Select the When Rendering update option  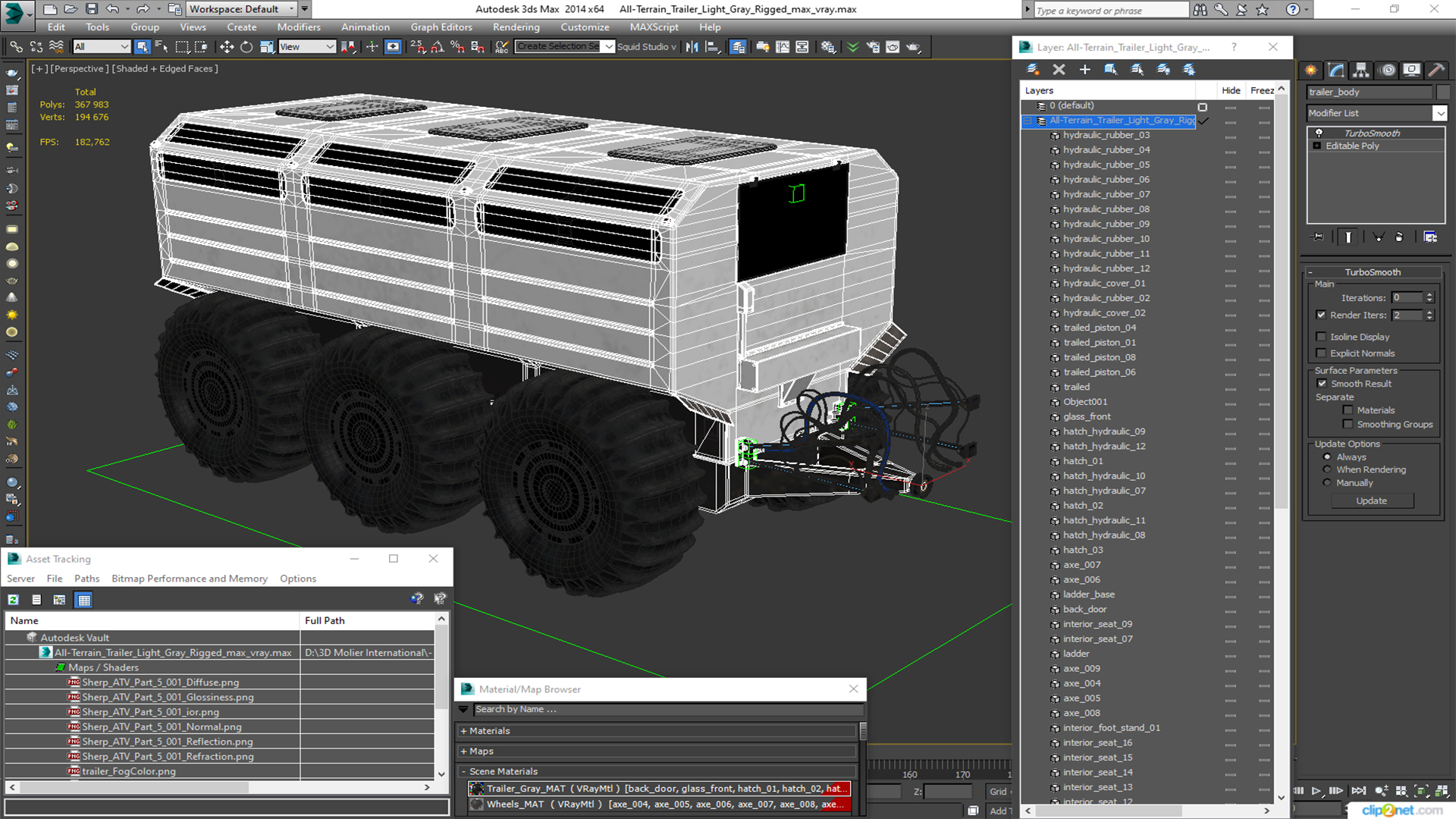click(x=1327, y=470)
